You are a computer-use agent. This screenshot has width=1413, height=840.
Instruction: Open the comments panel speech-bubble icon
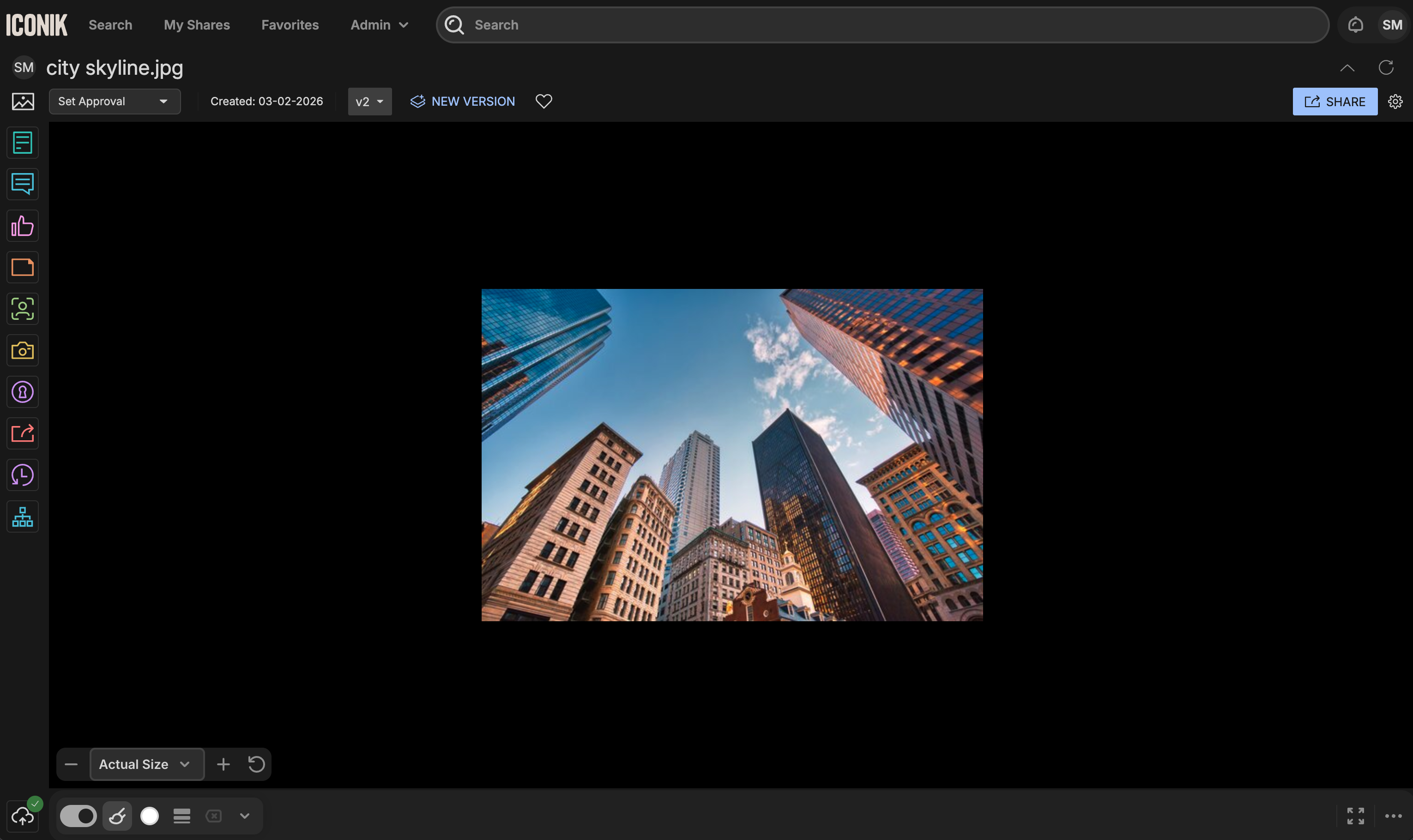(23, 184)
